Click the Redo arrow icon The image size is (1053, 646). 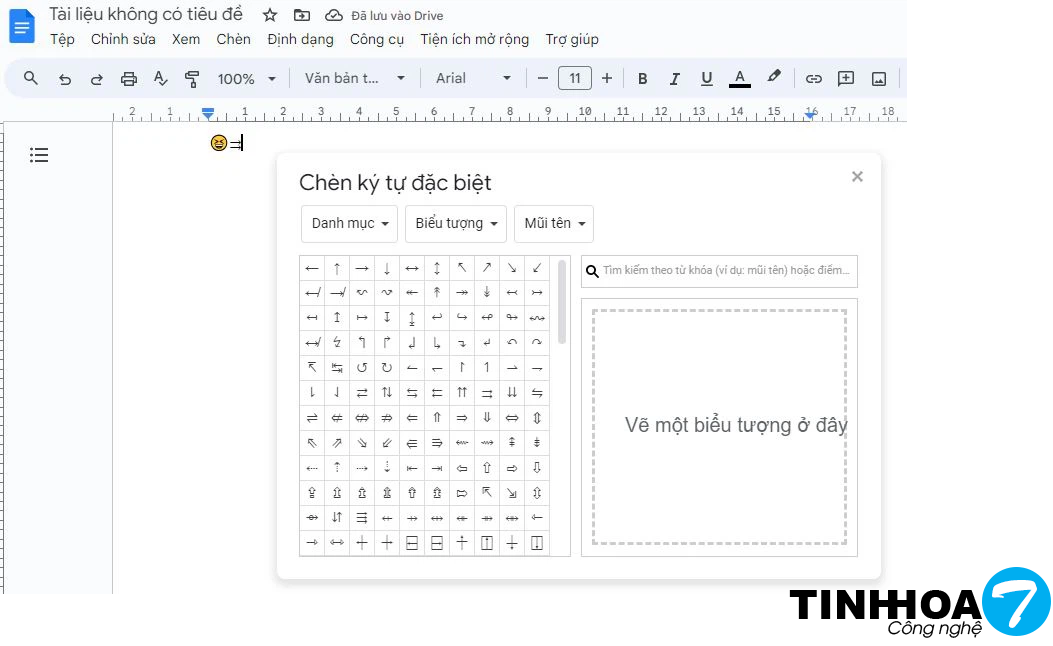click(x=97, y=79)
